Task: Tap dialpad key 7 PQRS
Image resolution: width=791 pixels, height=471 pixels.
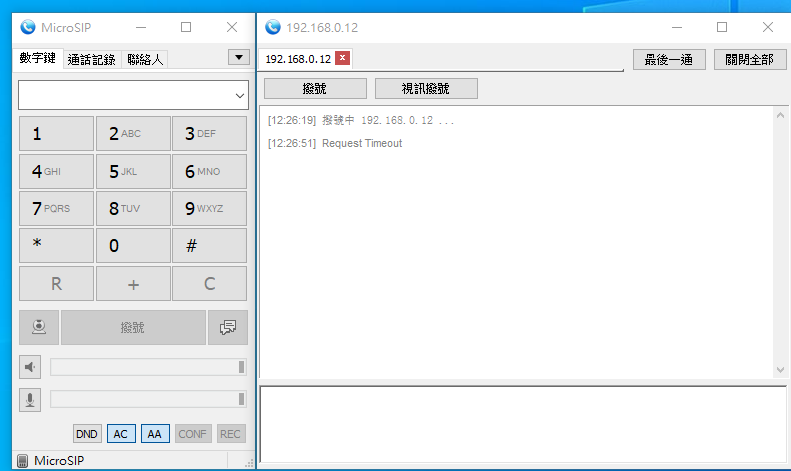Action: [56, 208]
